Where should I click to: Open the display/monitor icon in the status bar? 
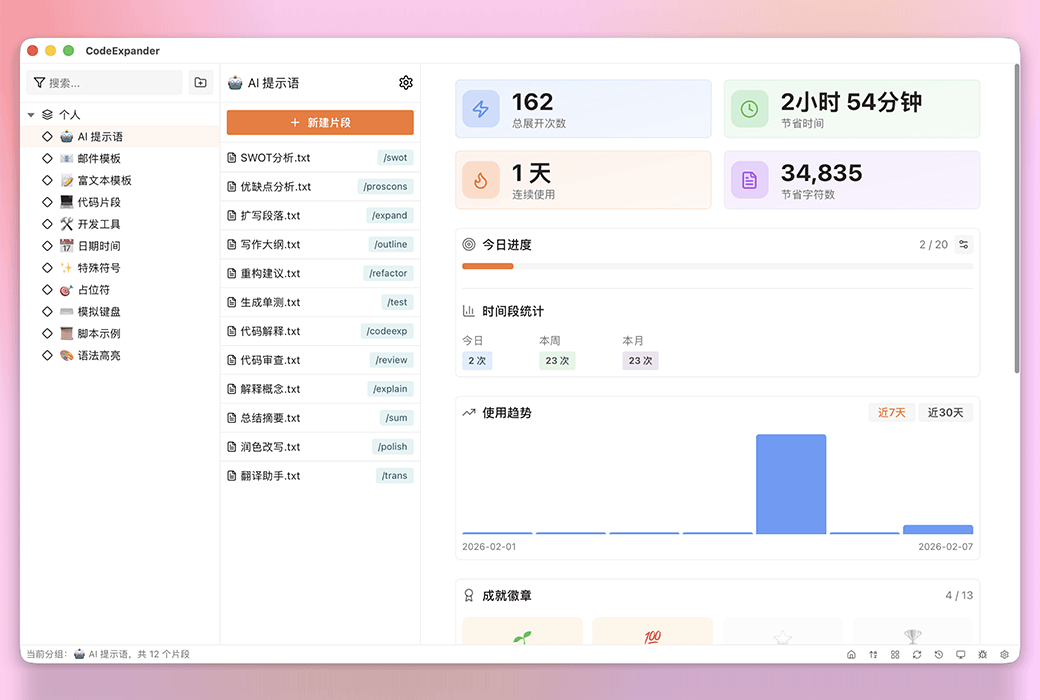[x=961, y=655]
